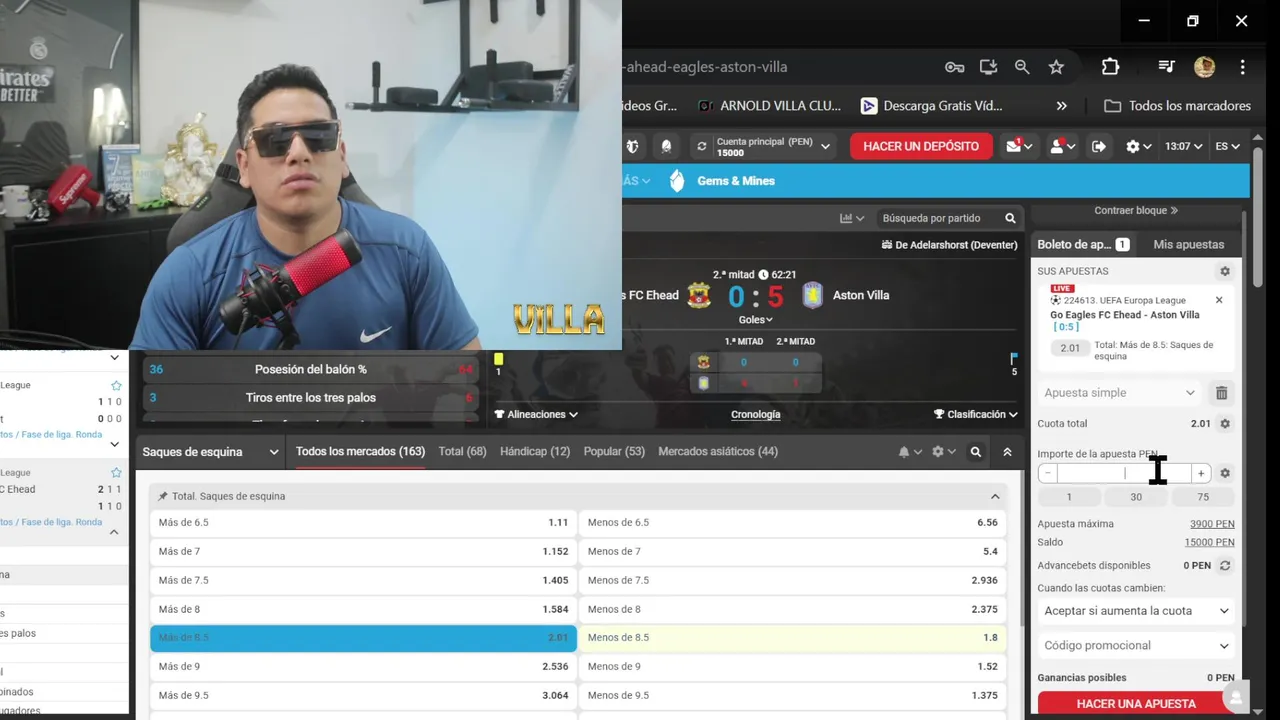Open the media controls icon in the browser toolbar
Screen dimensions: 1280x720
(x=1166, y=67)
